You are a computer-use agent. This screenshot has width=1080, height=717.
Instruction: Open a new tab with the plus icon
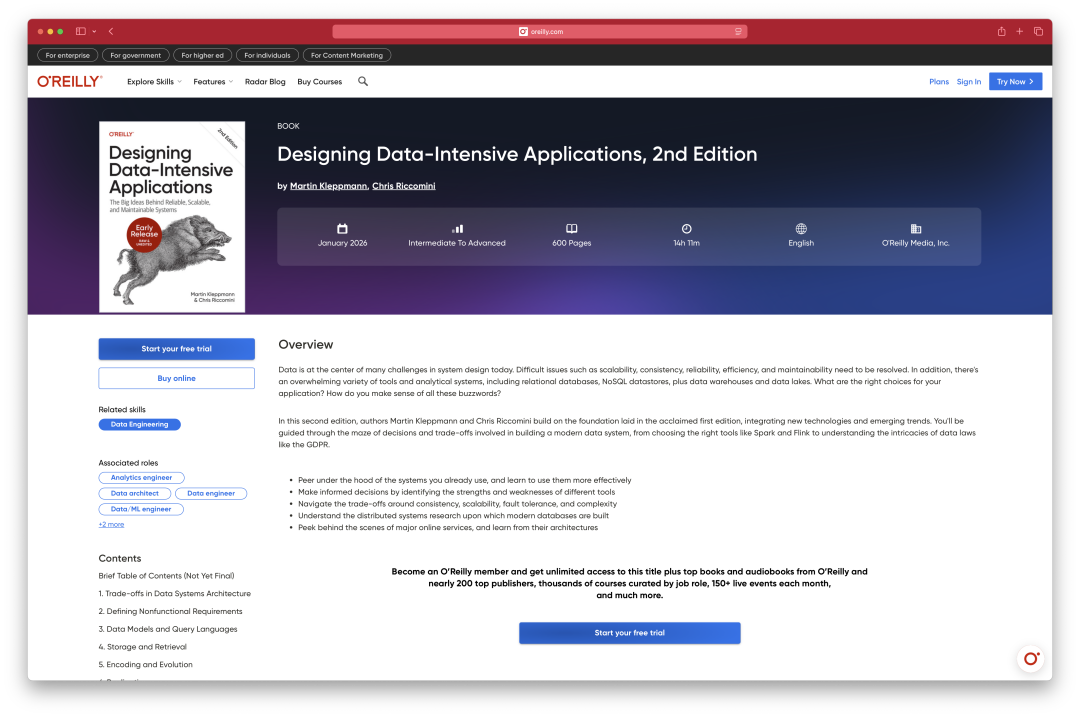tap(1019, 31)
